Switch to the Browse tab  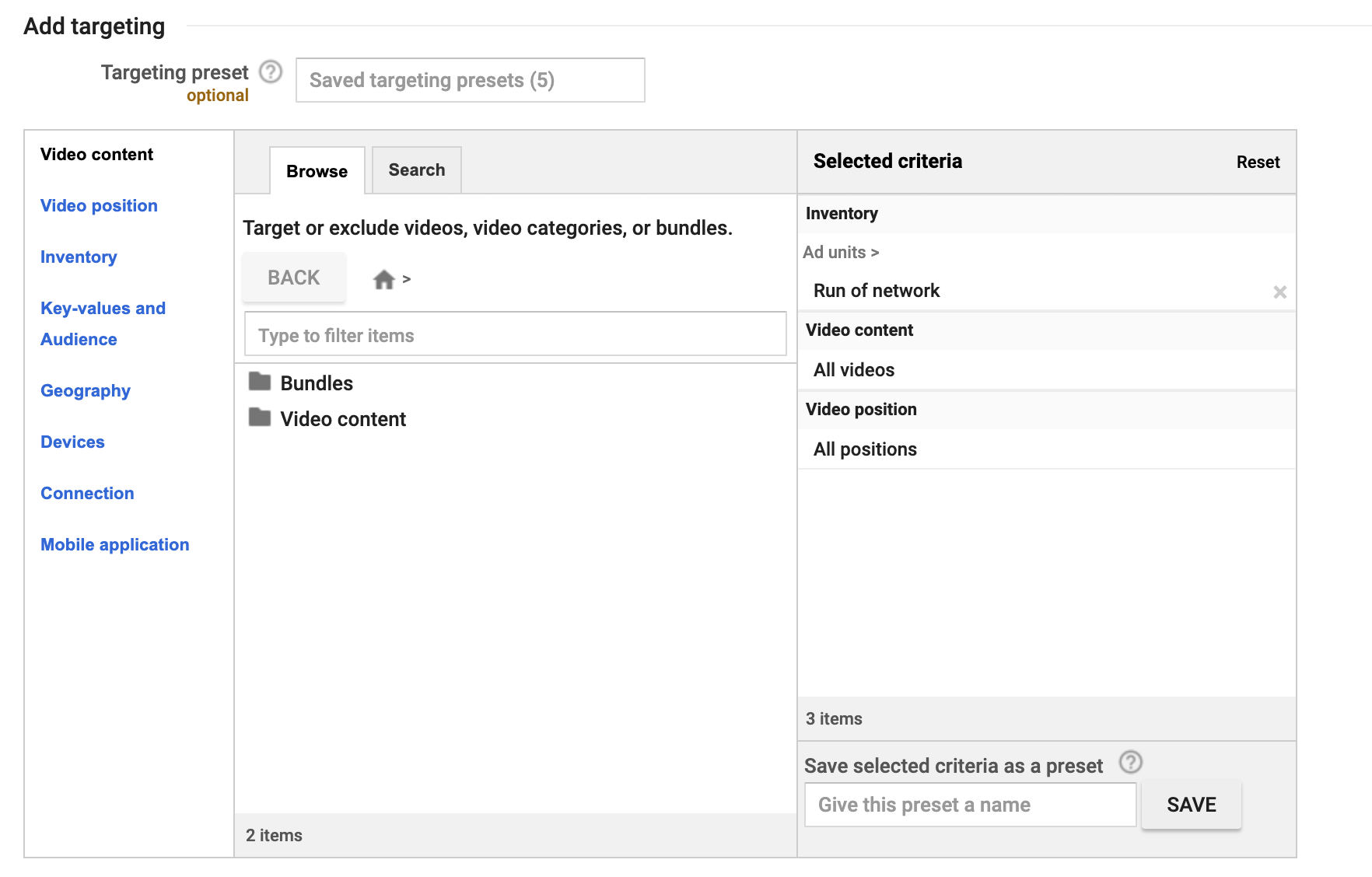(316, 171)
